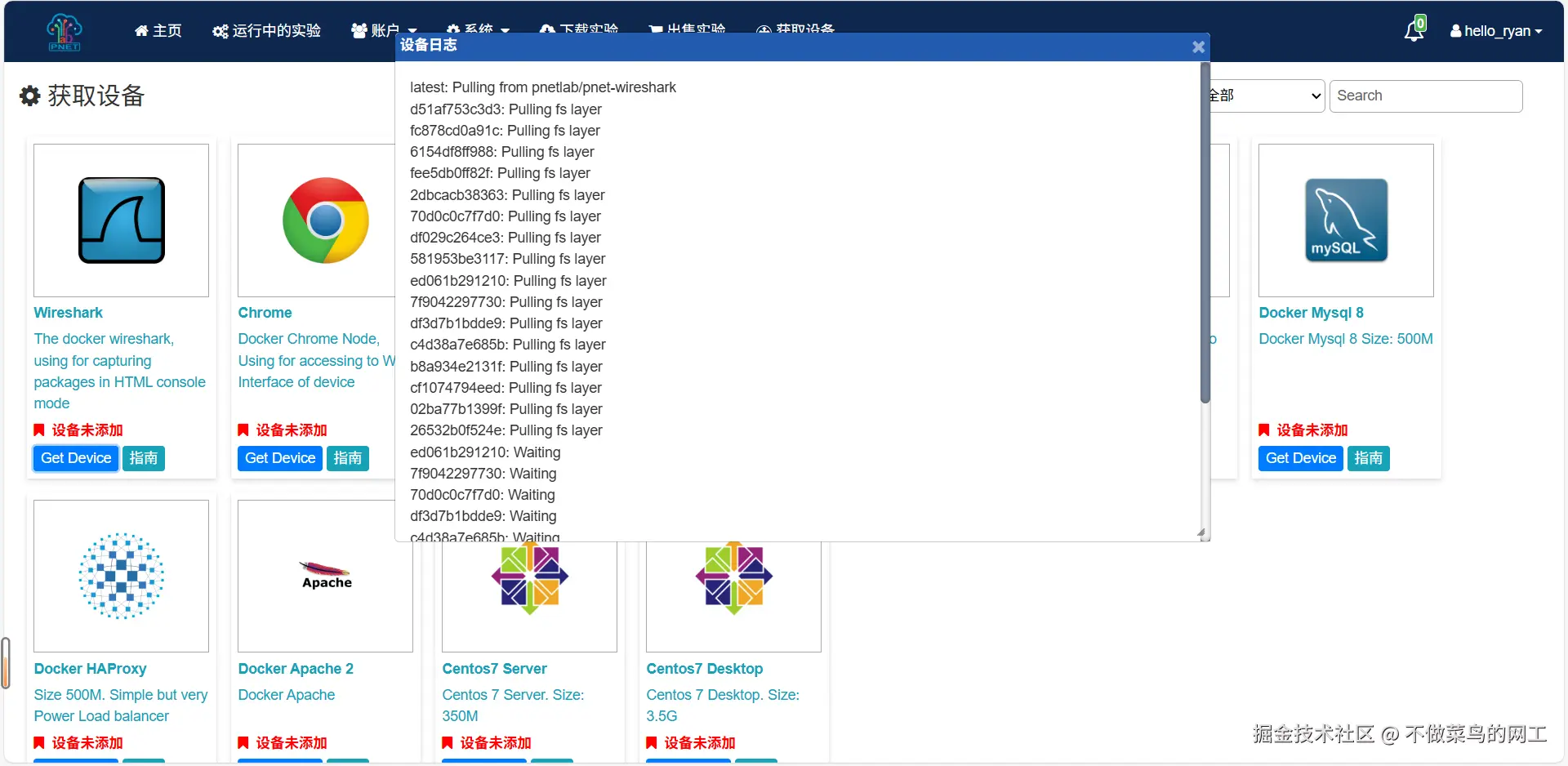The image size is (1568, 766).
Task: Click log line '26532b0f524e: Pulling fs layer'
Action: tap(506, 430)
